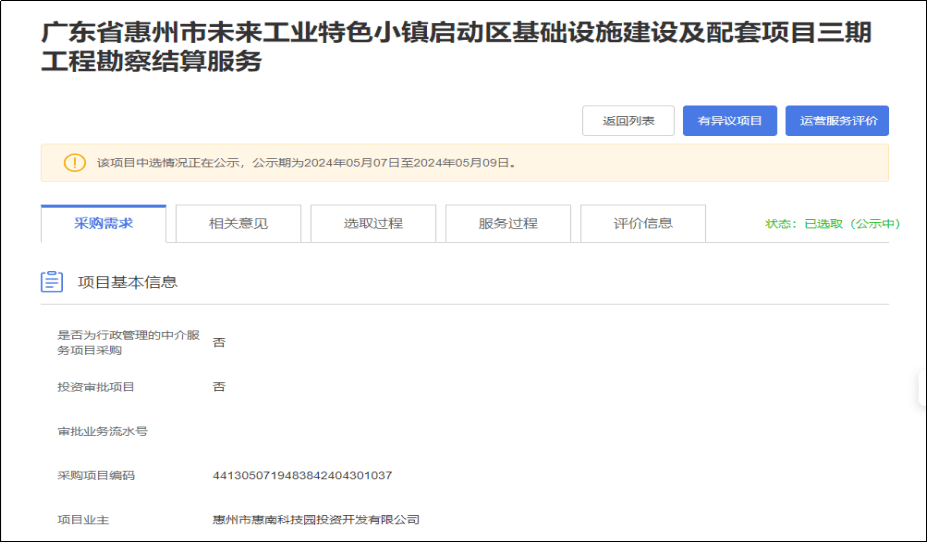Switch to the 相关意见 tab

[238, 224]
